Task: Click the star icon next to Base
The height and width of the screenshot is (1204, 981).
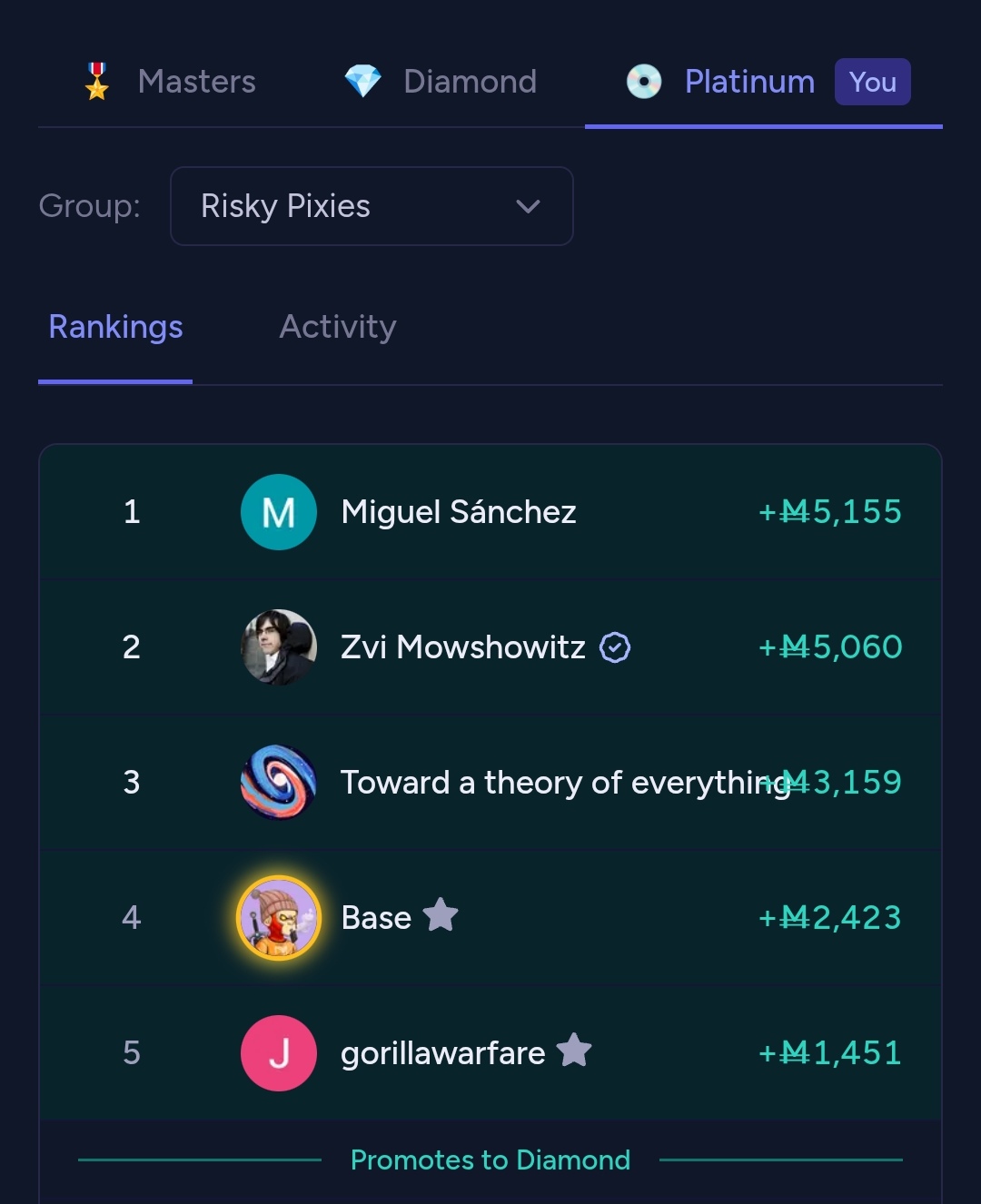Action: point(441,915)
